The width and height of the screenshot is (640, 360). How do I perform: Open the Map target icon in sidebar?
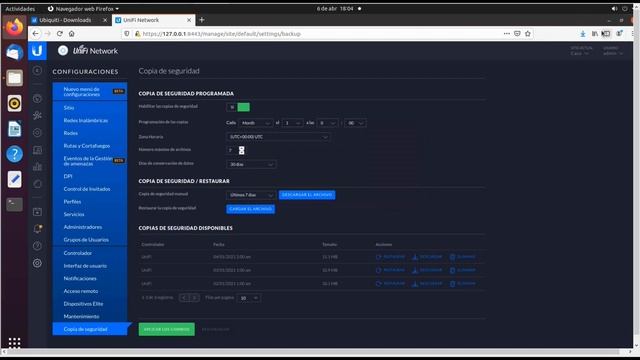point(37,133)
